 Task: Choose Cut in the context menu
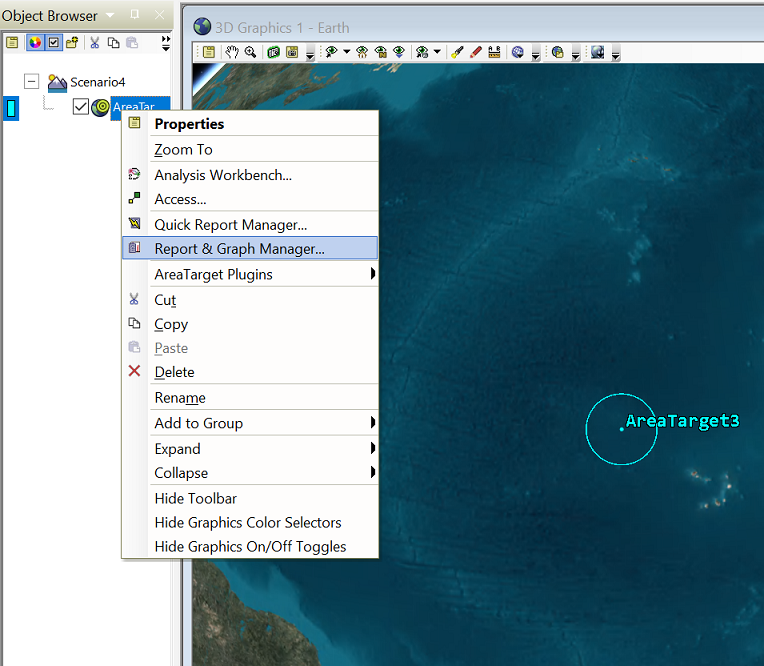250,300
